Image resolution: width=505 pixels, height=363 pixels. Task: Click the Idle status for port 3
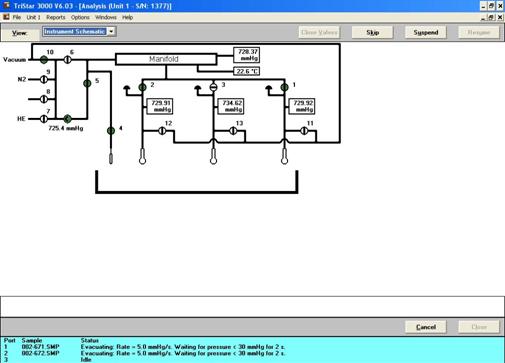pyautogui.click(x=86, y=360)
